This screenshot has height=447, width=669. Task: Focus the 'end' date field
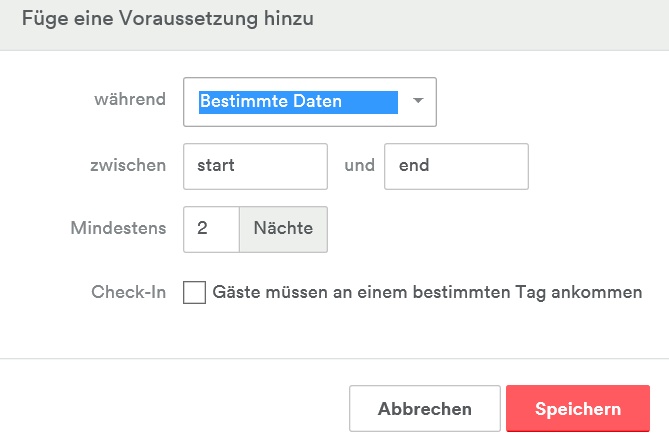(x=456, y=166)
